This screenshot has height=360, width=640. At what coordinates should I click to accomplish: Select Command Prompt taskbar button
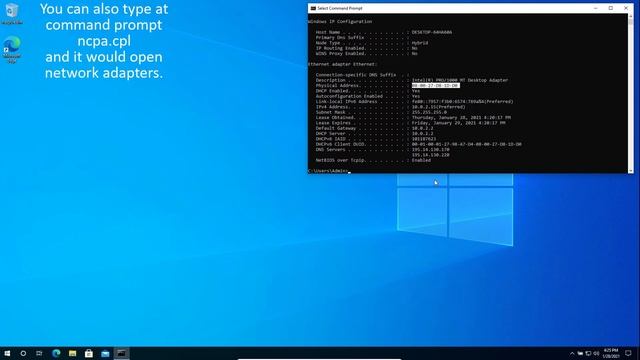coord(121,353)
